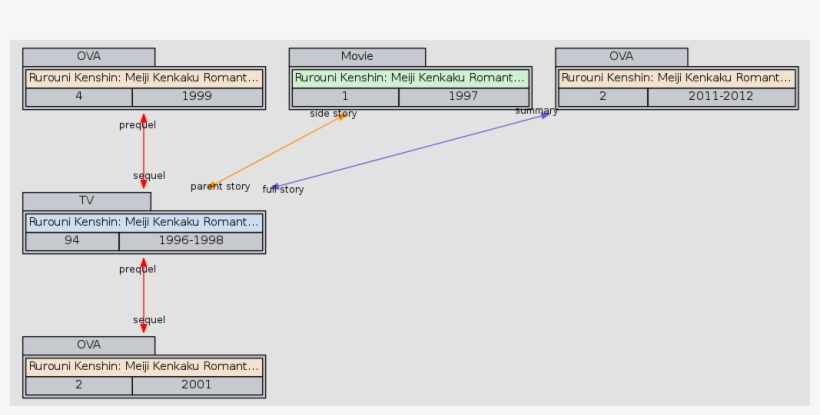Click the episode count 1 under Movie
Viewport: 820px width, 415px height.
tap(345, 97)
